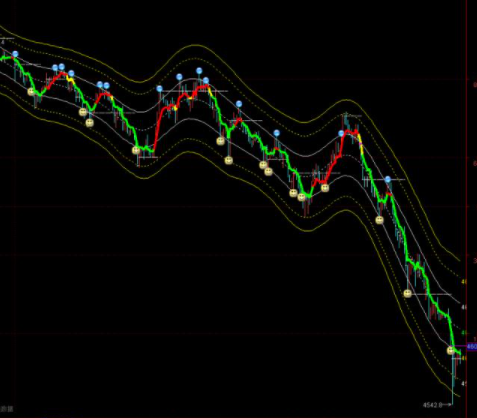
Task: Click smiley marker where big red rally begins
Action: (x=136, y=150)
